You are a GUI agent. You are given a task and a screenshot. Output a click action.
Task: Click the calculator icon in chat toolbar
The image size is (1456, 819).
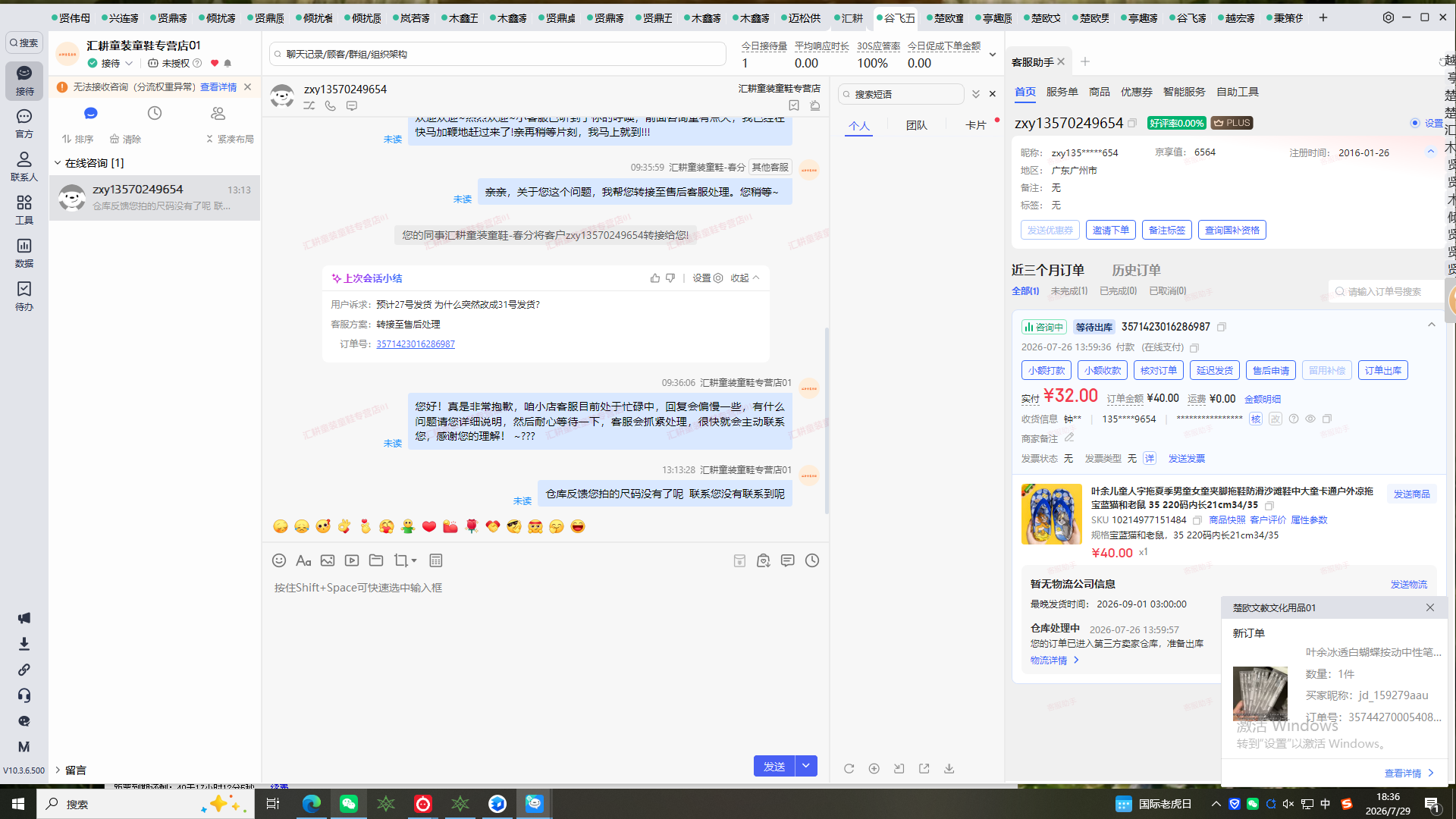point(436,560)
